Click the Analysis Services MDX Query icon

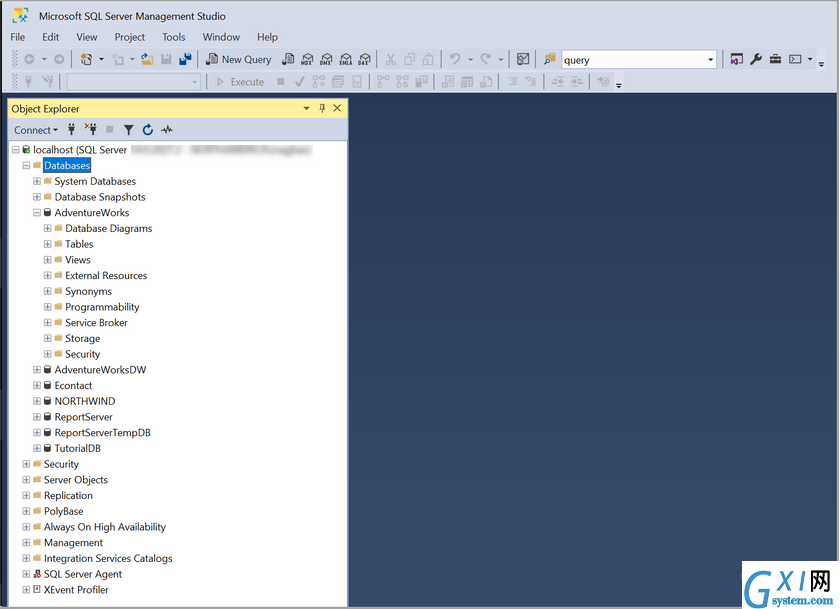coord(307,59)
